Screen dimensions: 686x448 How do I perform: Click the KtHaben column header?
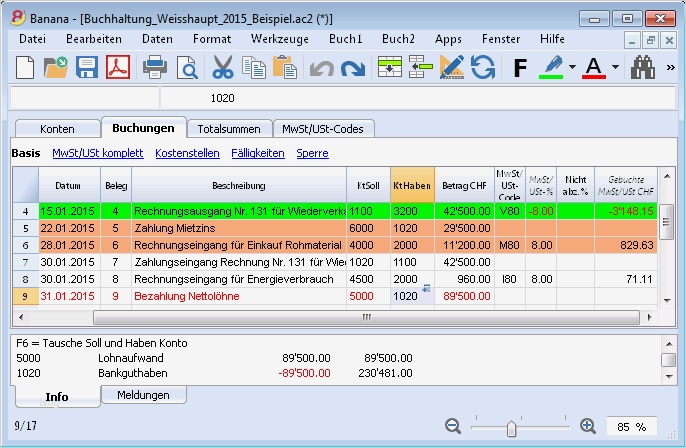pos(412,185)
